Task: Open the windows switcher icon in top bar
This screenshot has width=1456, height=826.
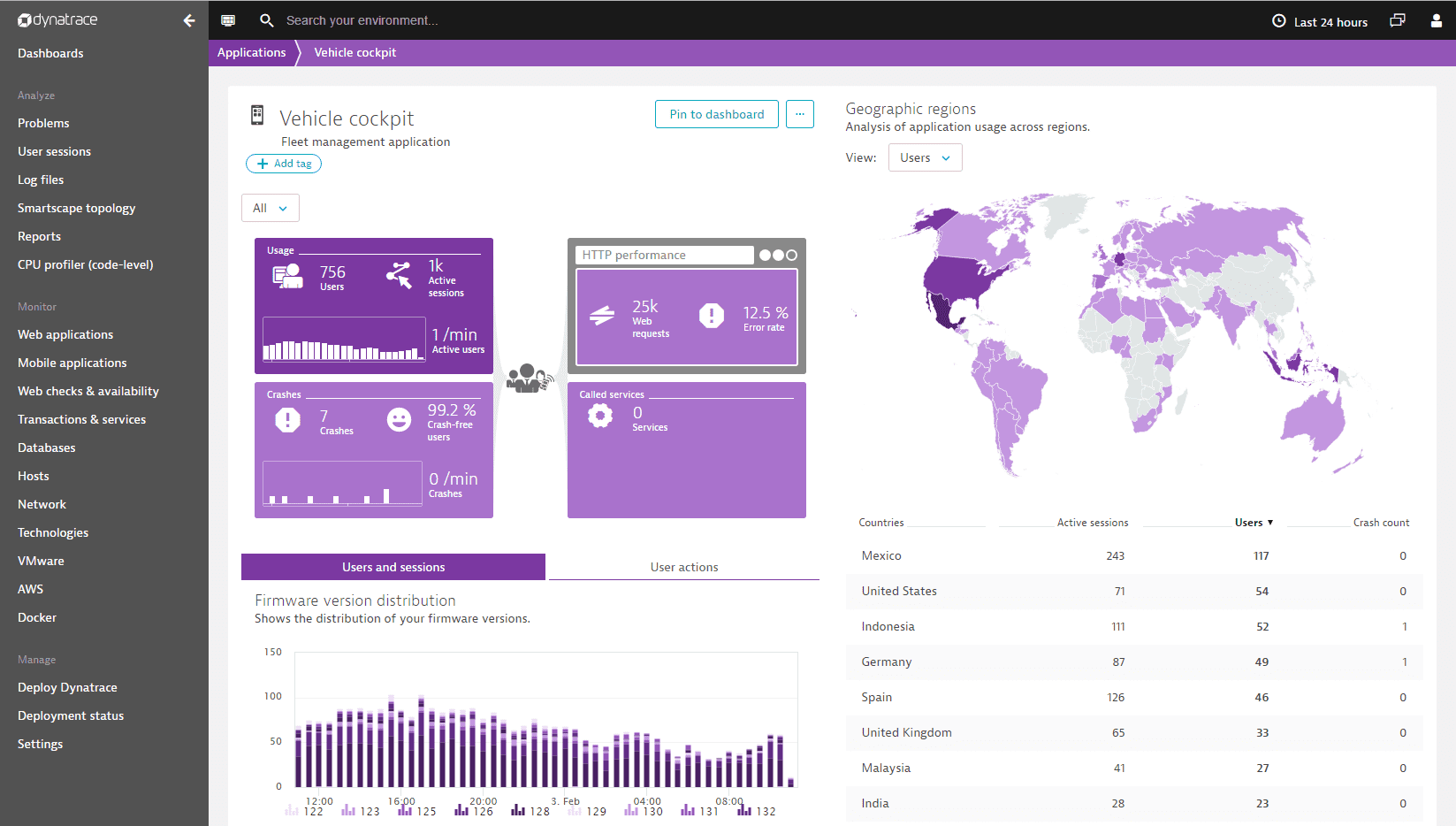Action: (1398, 20)
